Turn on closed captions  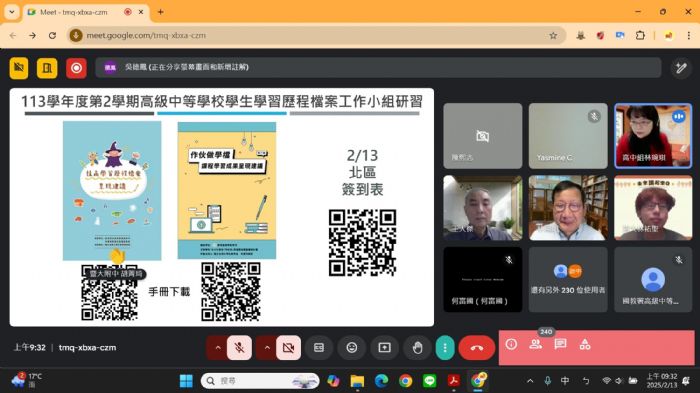319,347
